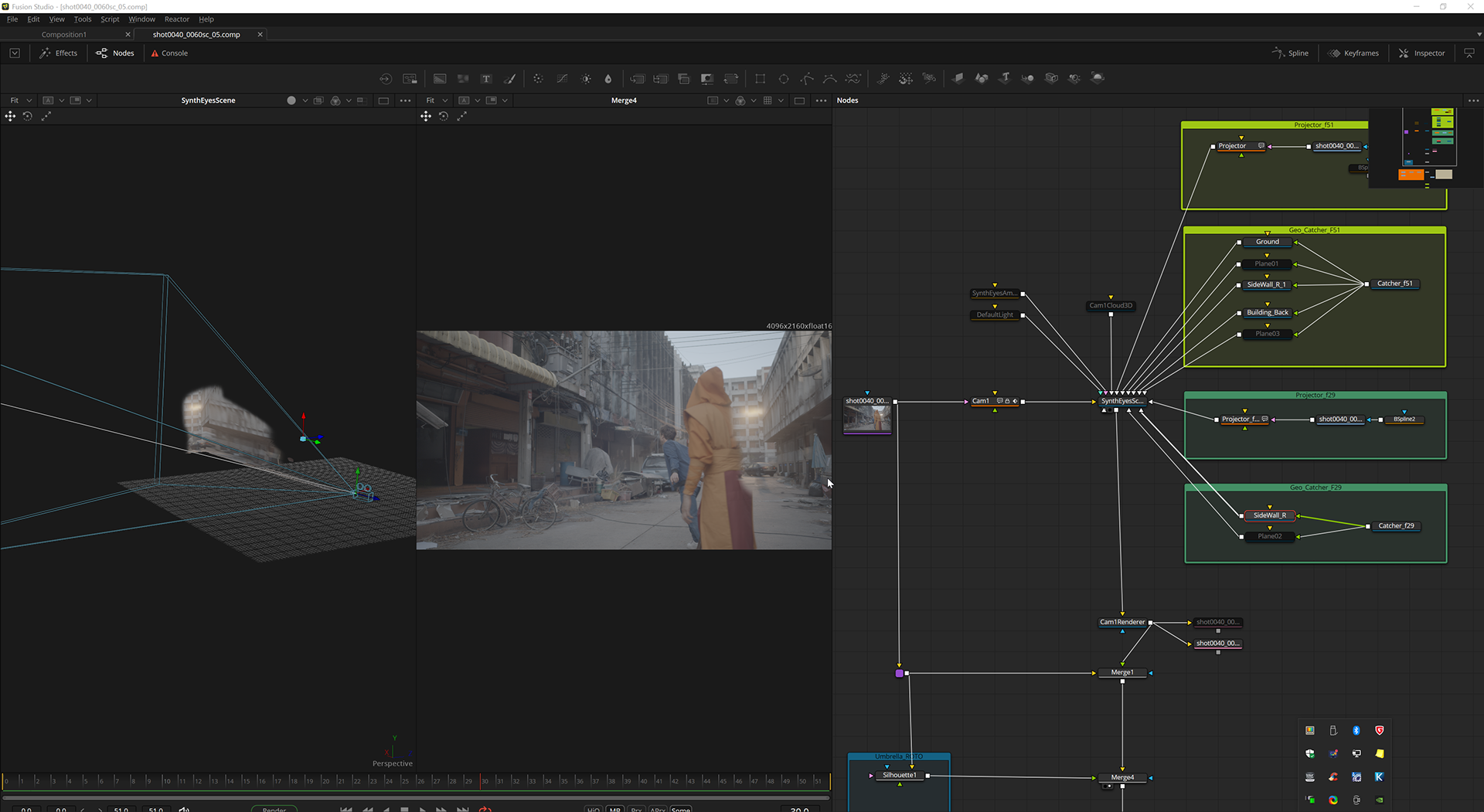This screenshot has height=812, width=1484.
Task: Open Merge4 viewer options three-dot menu
Action: (x=821, y=100)
